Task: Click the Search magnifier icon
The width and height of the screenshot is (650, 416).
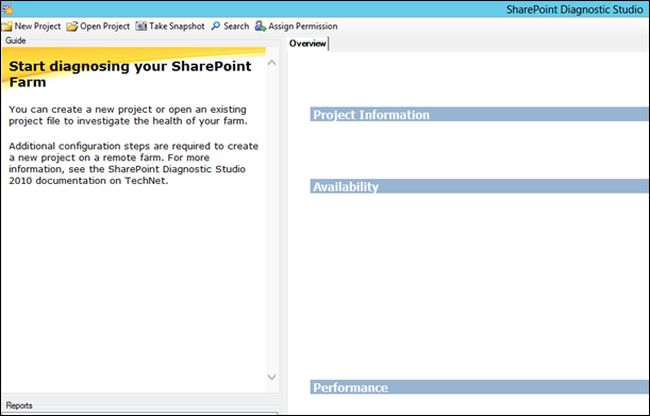Action: tap(216, 26)
